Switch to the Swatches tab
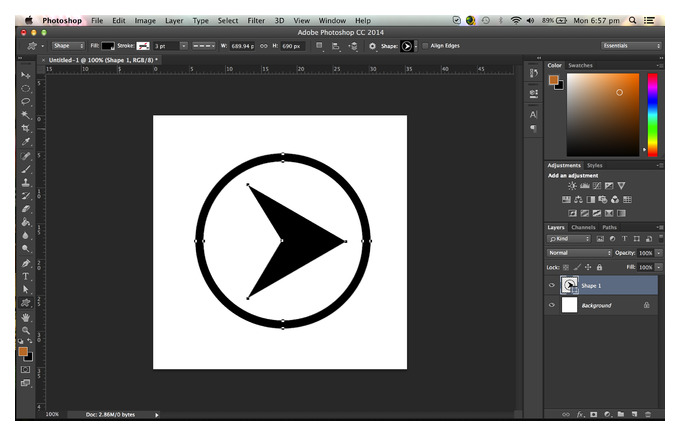 pyautogui.click(x=580, y=66)
